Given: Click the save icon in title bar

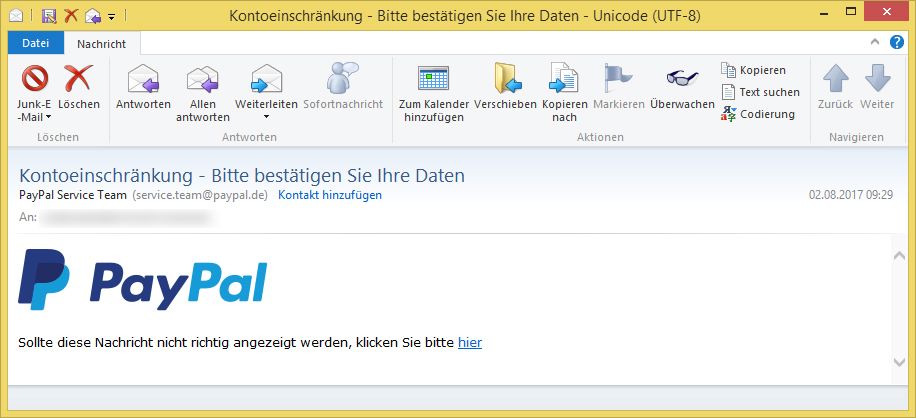Looking at the screenshot, I should (x=49, y=16).
